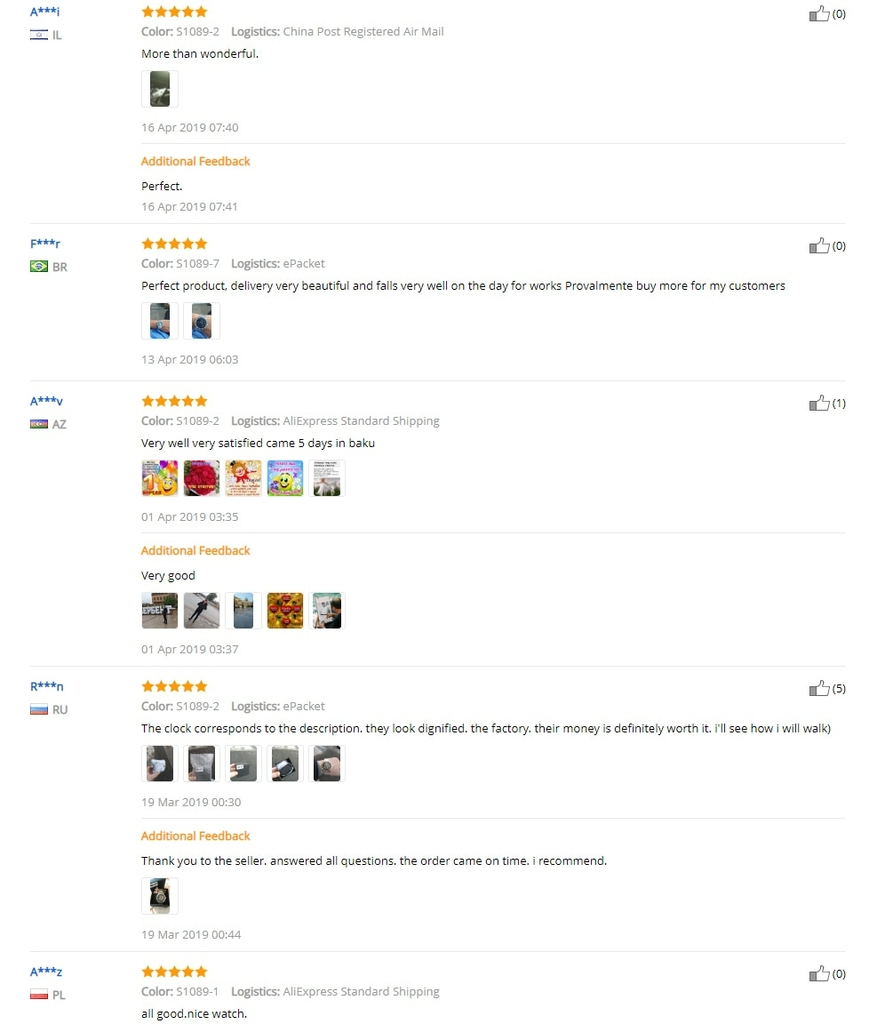Open the photo in A***i's 'More than wonderful' review

coord(160,89)
